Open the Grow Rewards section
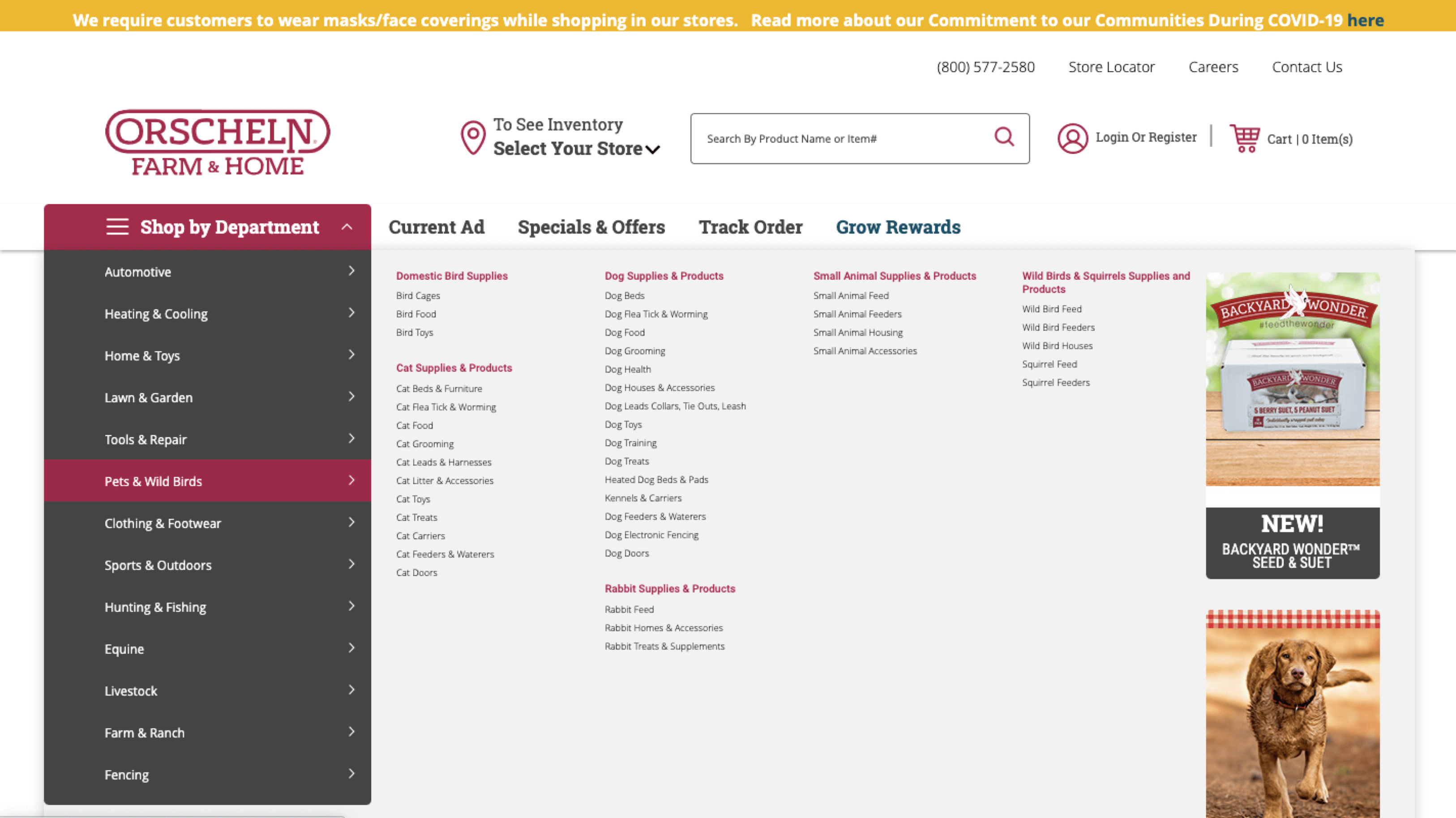1456x818 pixels. click(898, 226)
